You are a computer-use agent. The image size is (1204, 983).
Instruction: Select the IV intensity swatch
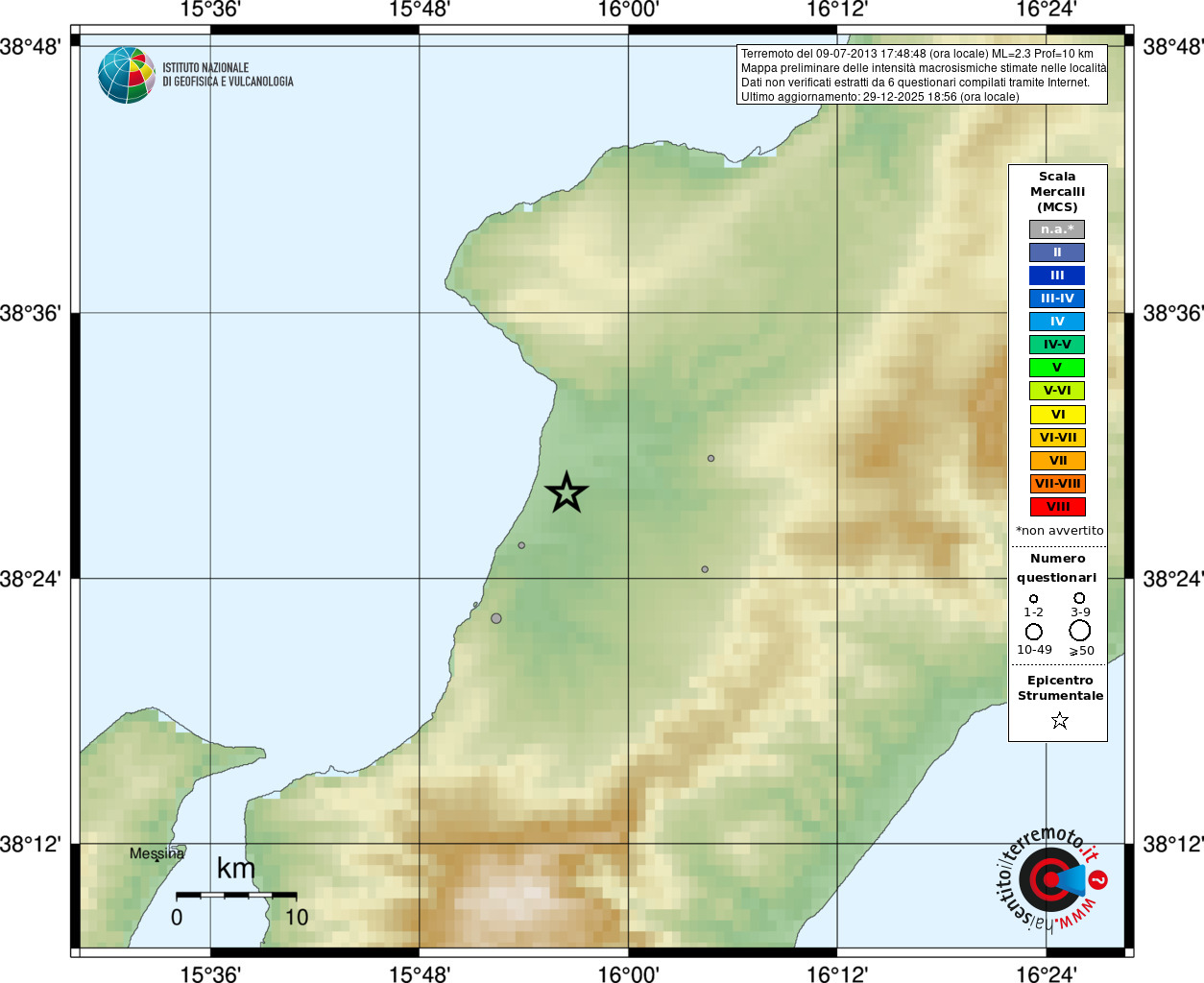point(1057,322)
